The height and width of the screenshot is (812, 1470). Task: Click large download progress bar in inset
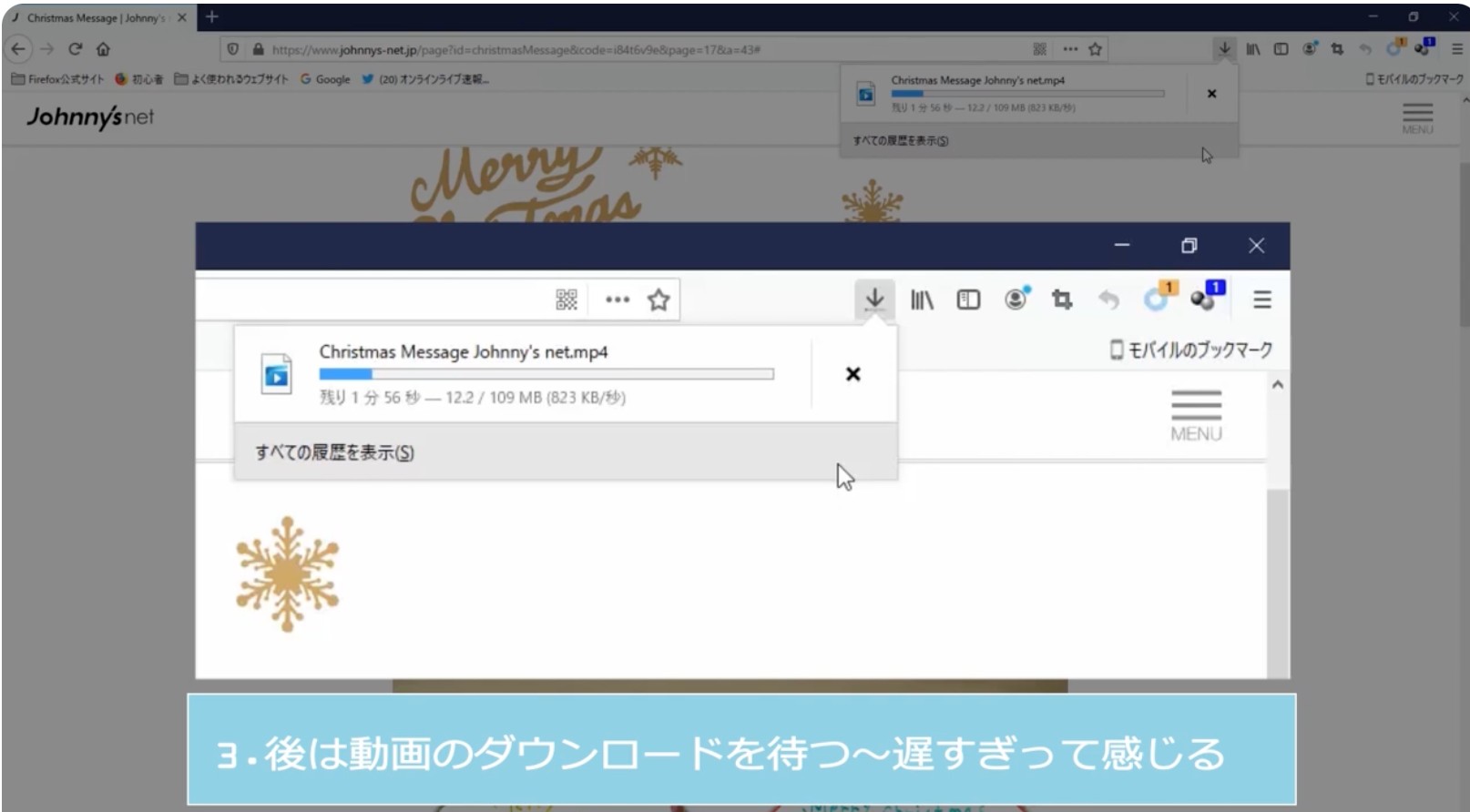tap(546, 374)
